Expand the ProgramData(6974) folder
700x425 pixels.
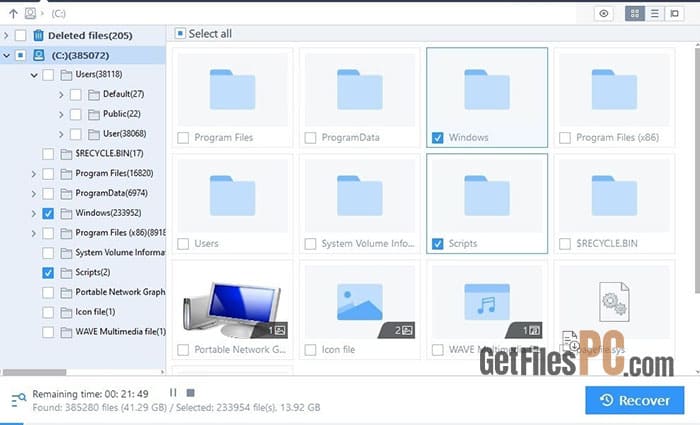pos(33,194)
